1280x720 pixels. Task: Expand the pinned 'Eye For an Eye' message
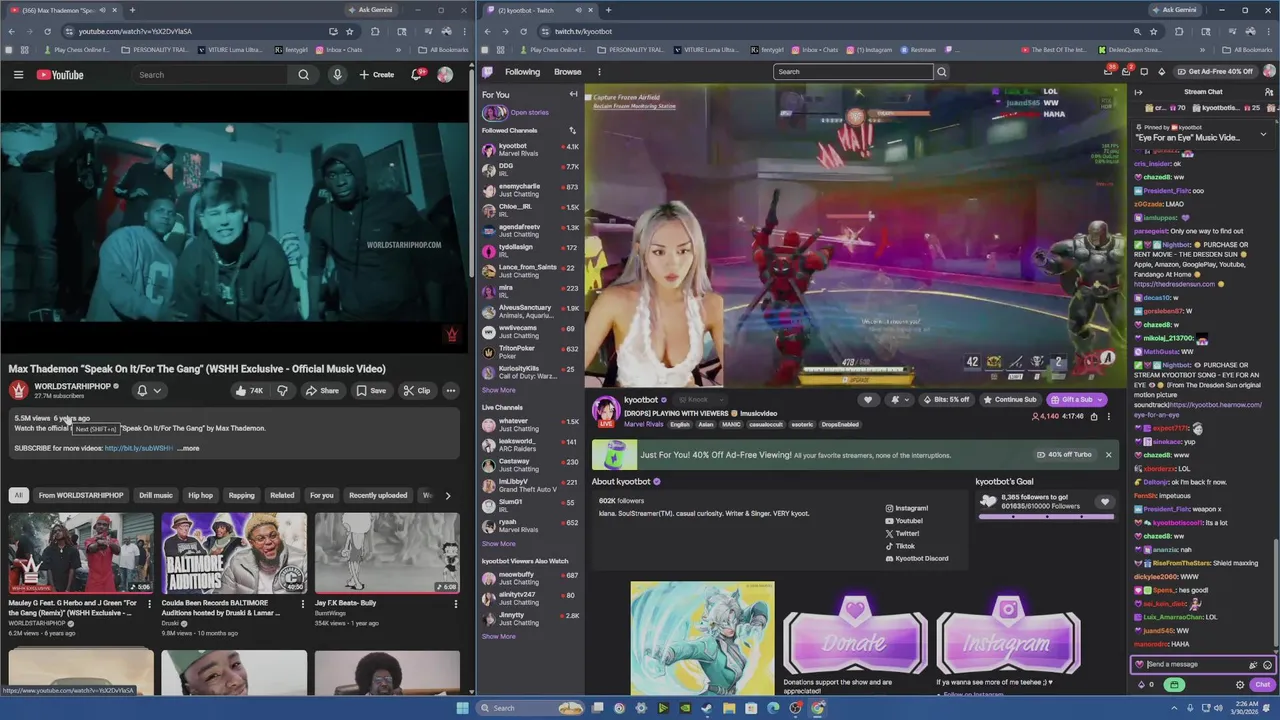(1263, 133)
